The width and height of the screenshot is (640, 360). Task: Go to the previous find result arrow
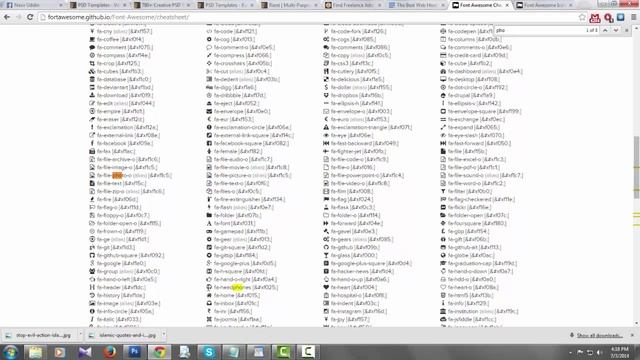tap(605, 30)
